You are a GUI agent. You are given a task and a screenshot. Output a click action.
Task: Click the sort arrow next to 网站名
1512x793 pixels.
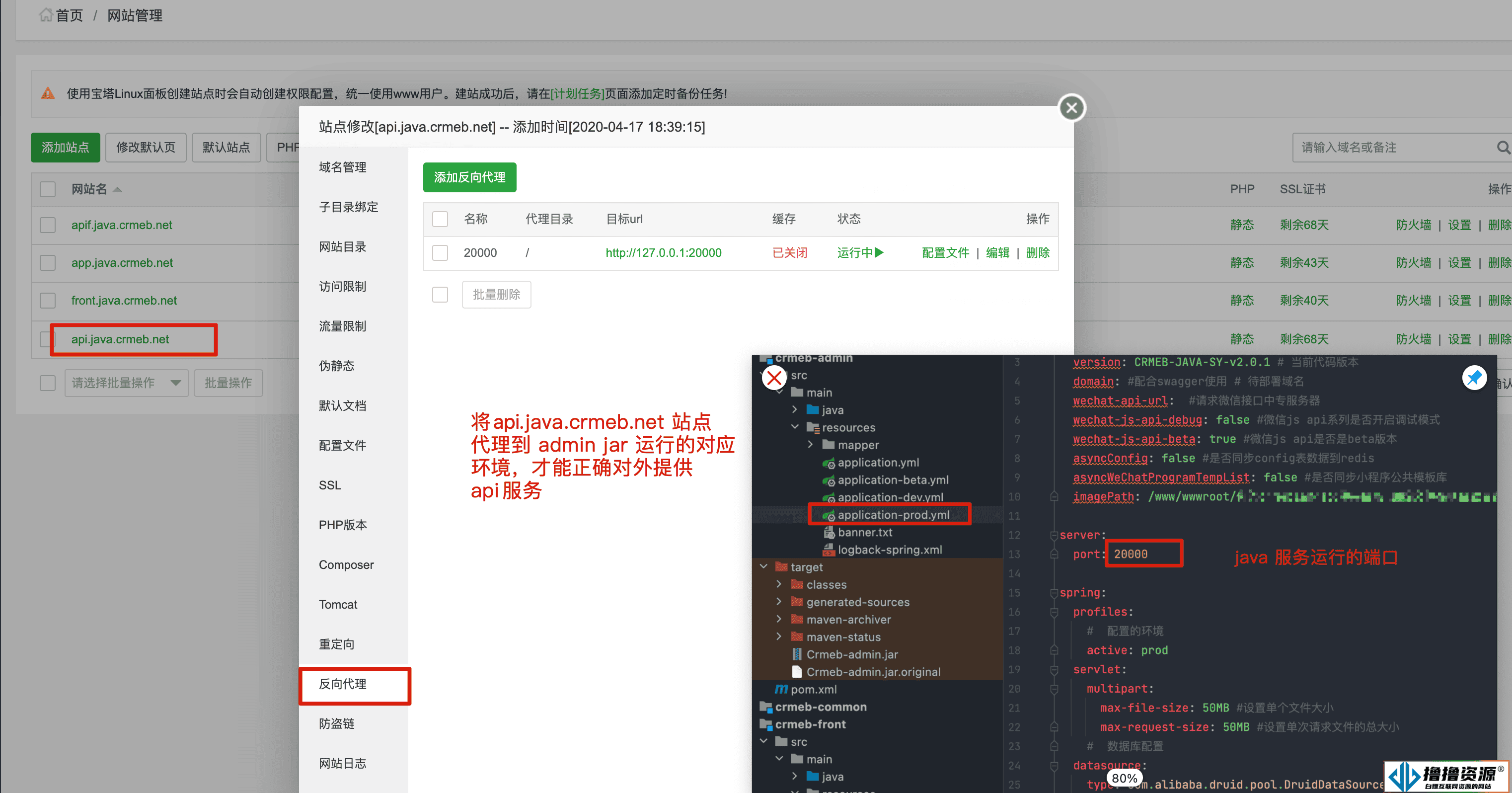pyautogui.click(x=117, y=190)
